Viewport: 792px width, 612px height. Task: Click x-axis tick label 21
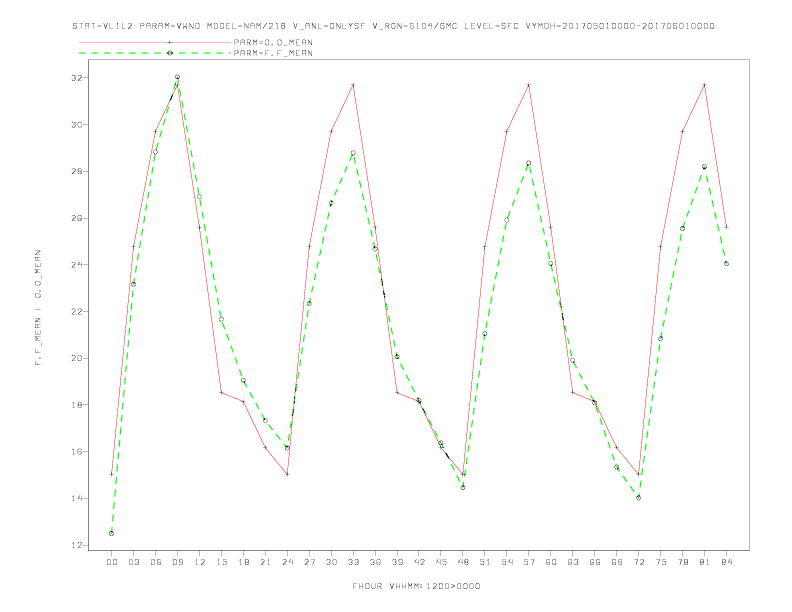(x=265, y=562)
